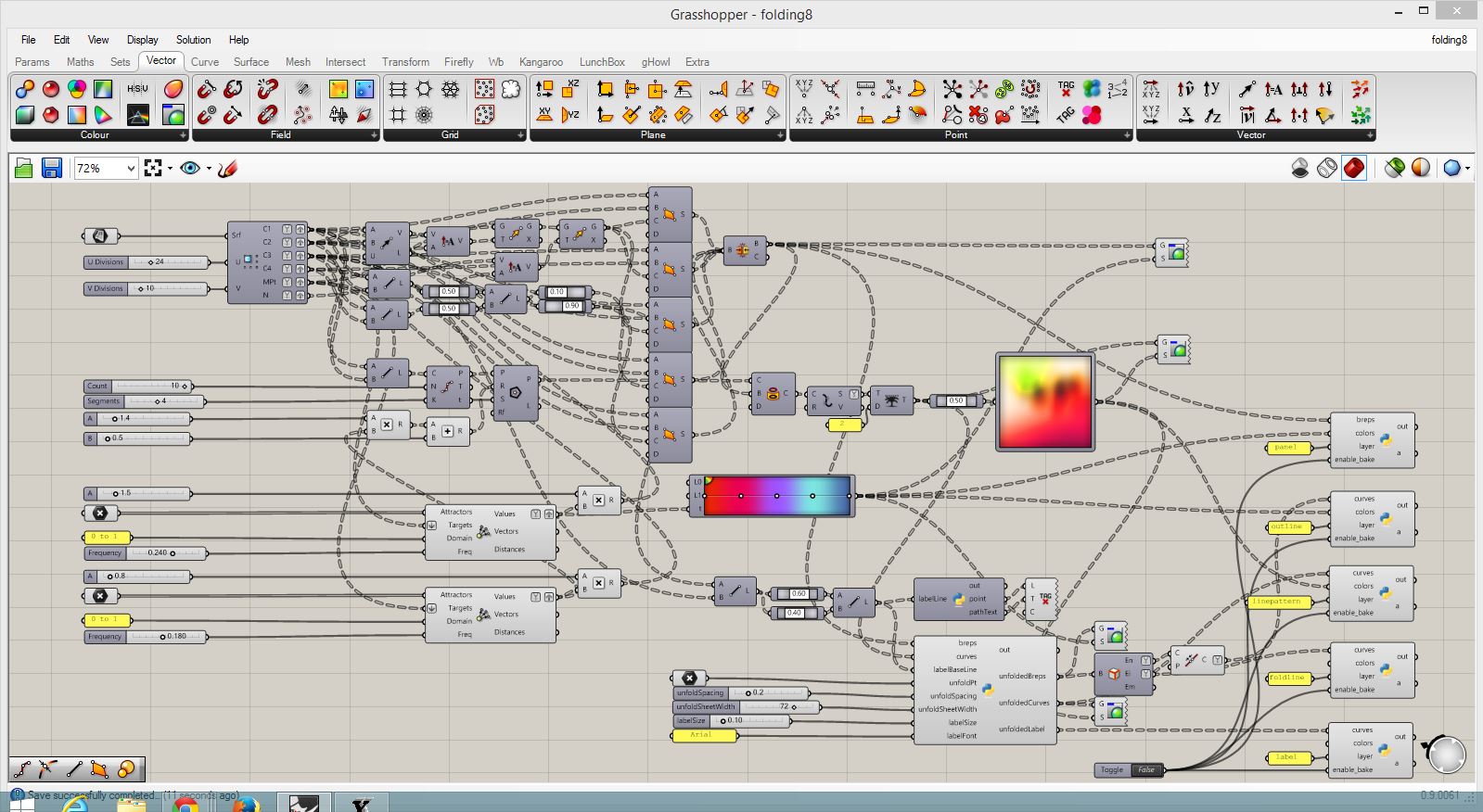This screenshot has width=1483, height=812.
Task: Click the yellow 'Arial' panel
Action: [x=703, y=735]
